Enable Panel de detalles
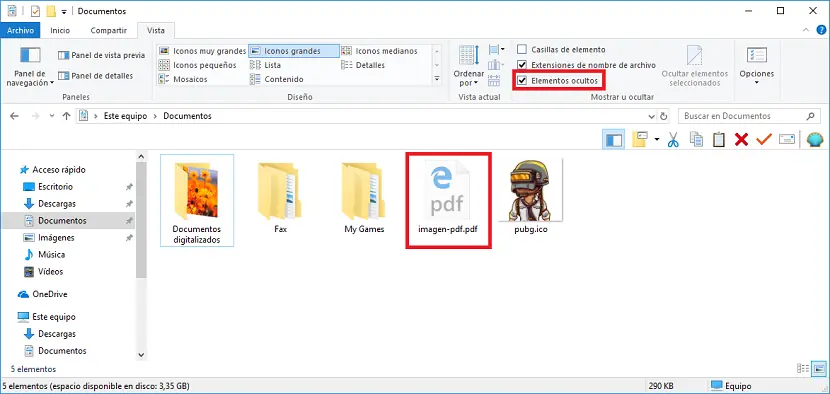The image size is (830, 394). tap(96, 76)
